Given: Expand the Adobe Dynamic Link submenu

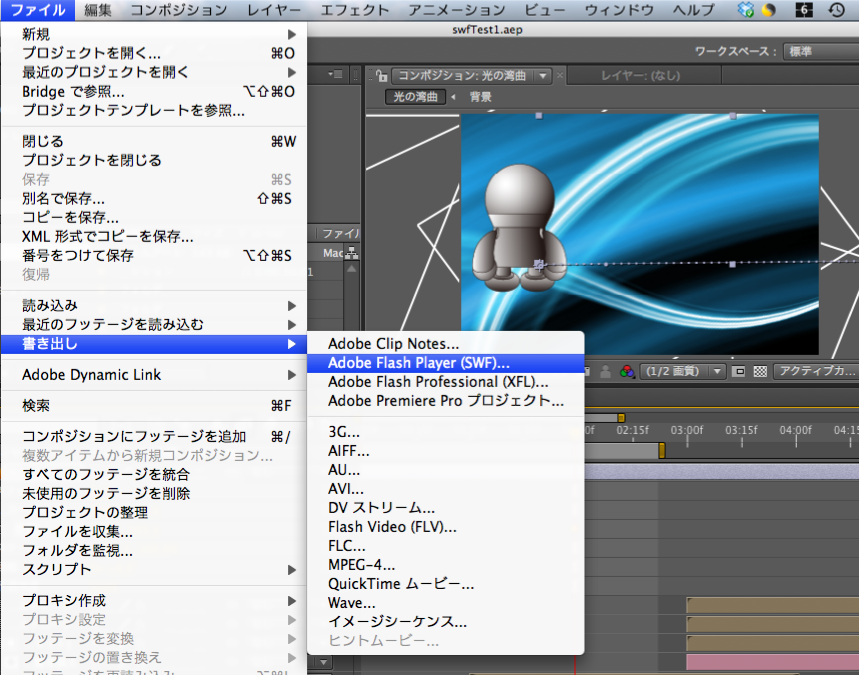Looking at the screenshot, I should tap(153, 375).
